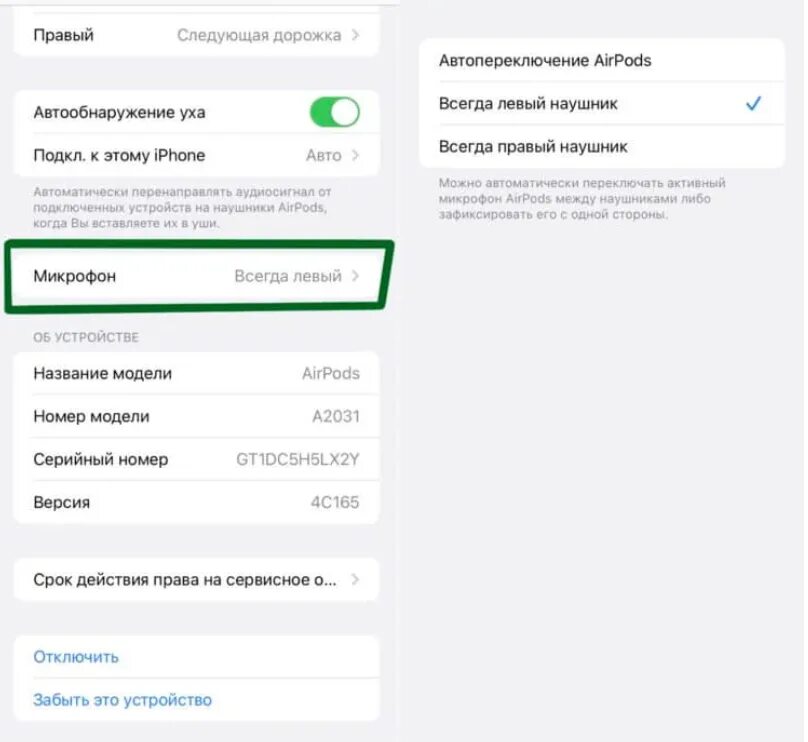Expand the Авто chevron for Подкл. к этому iPhone

[355, 155]
